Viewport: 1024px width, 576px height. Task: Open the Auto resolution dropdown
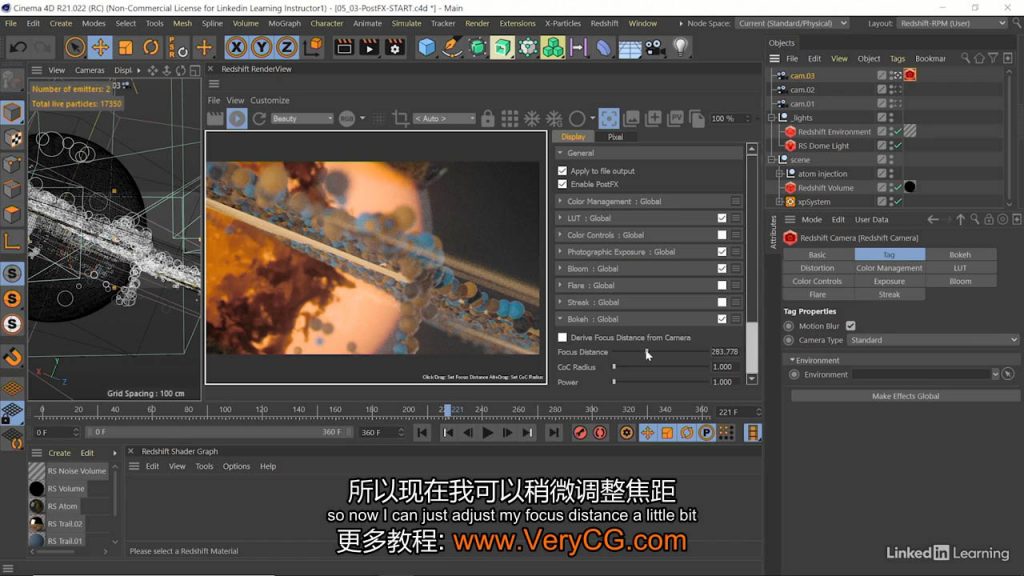click(x=444, y=119)
